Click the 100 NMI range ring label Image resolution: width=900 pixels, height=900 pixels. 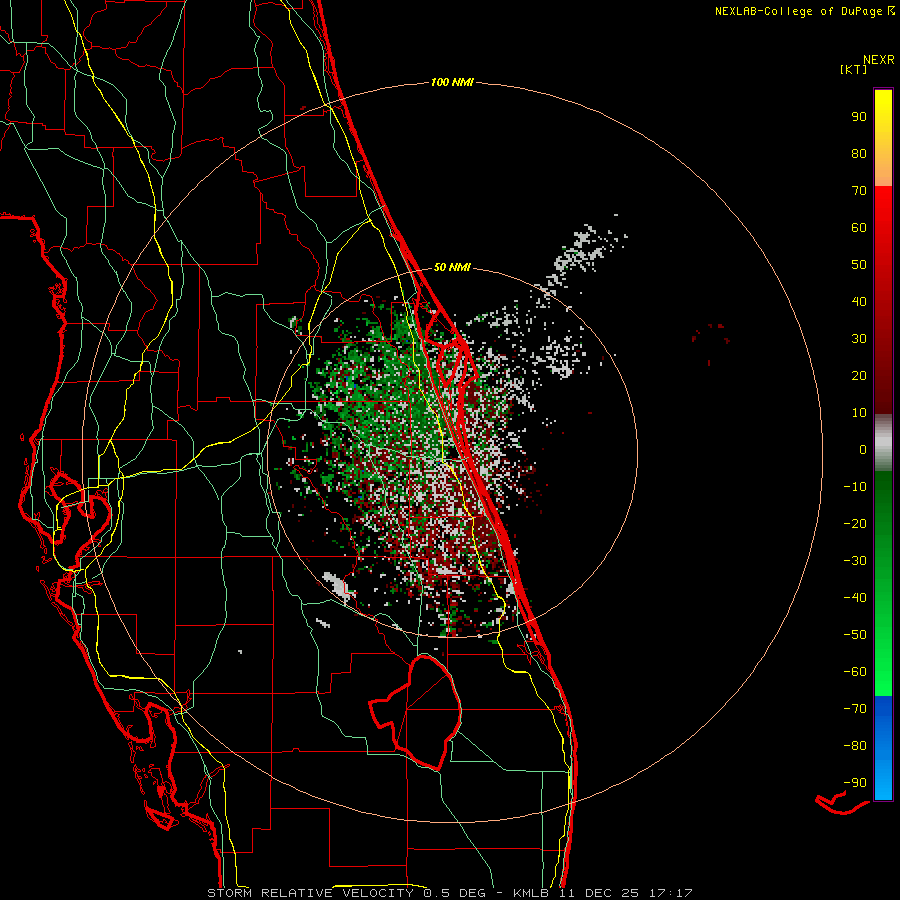tap(452, 83)
